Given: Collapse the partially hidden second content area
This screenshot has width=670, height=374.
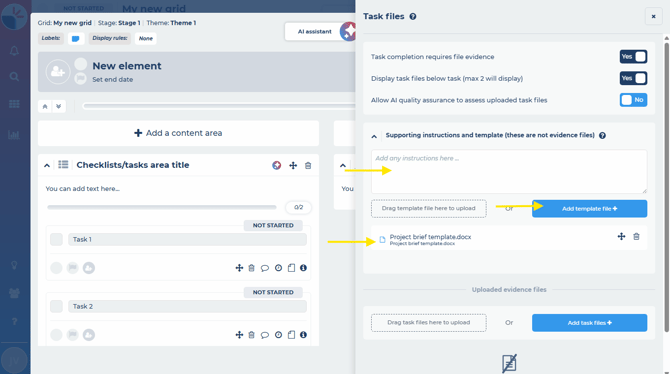Looking at the screenshot, I should click(343, 165).
